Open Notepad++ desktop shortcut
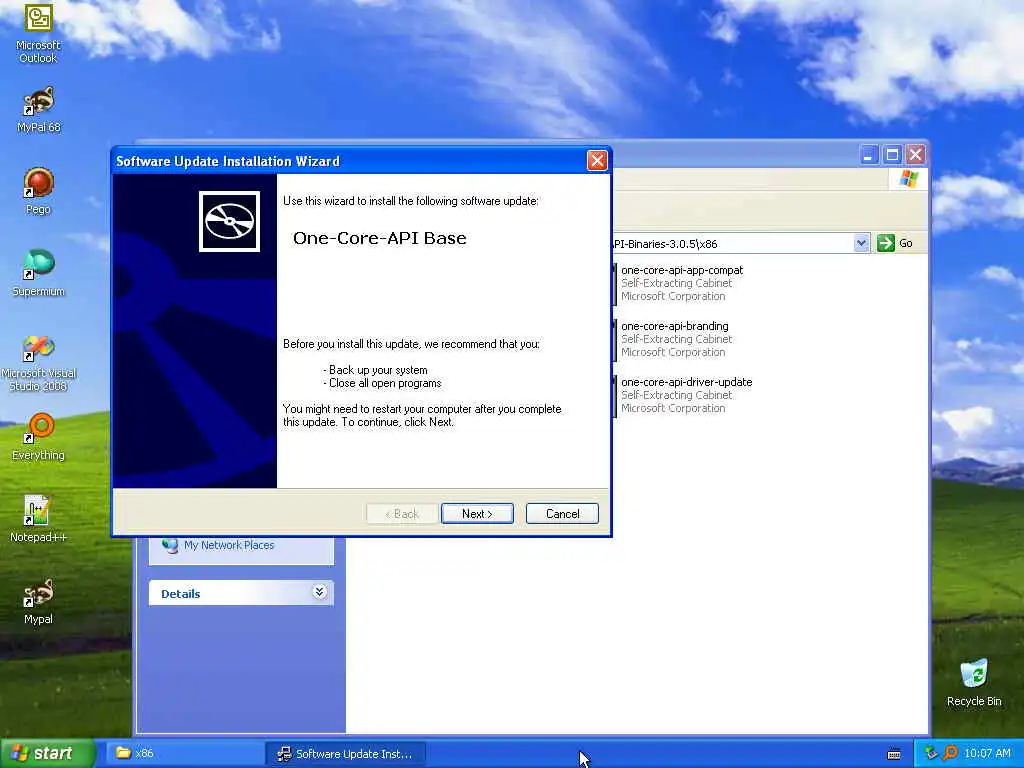1024x768 pixels. pyautogui.click(x=38, y=519)
